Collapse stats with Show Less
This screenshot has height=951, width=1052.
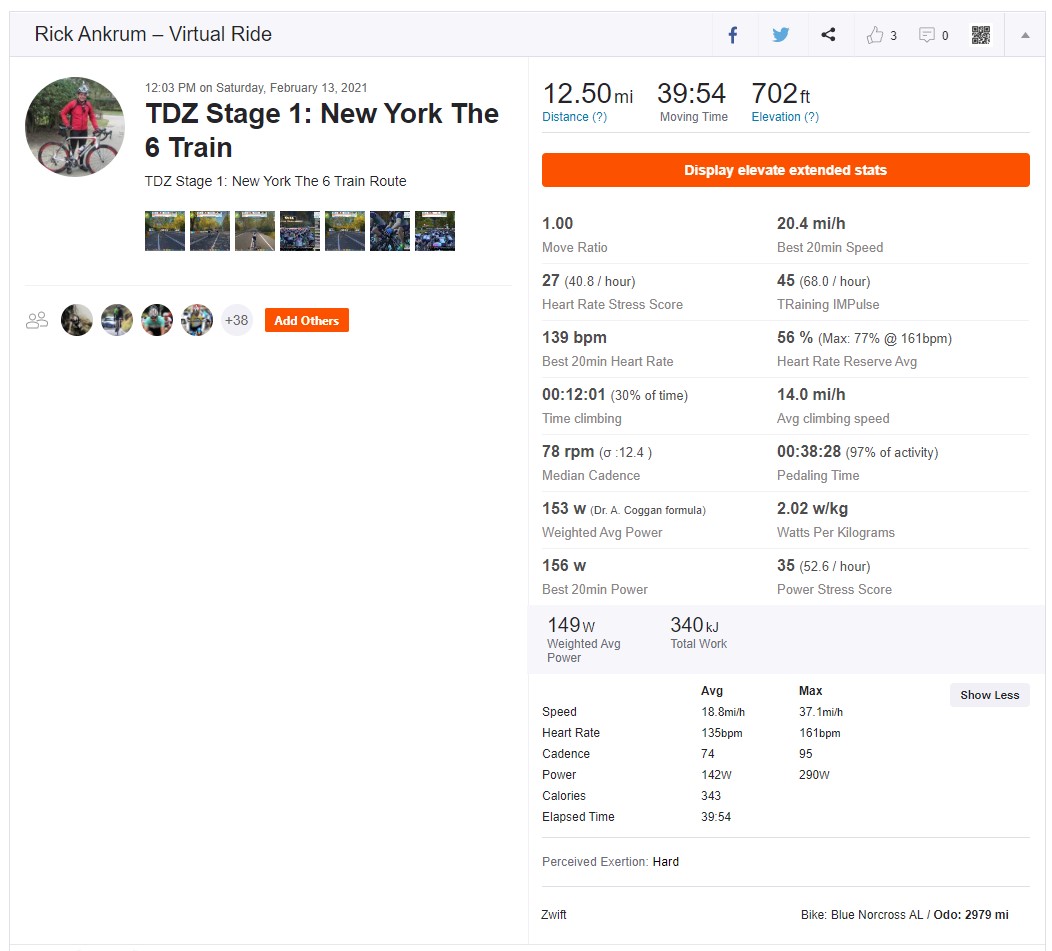pyautogui.click(x=989, y=695)
